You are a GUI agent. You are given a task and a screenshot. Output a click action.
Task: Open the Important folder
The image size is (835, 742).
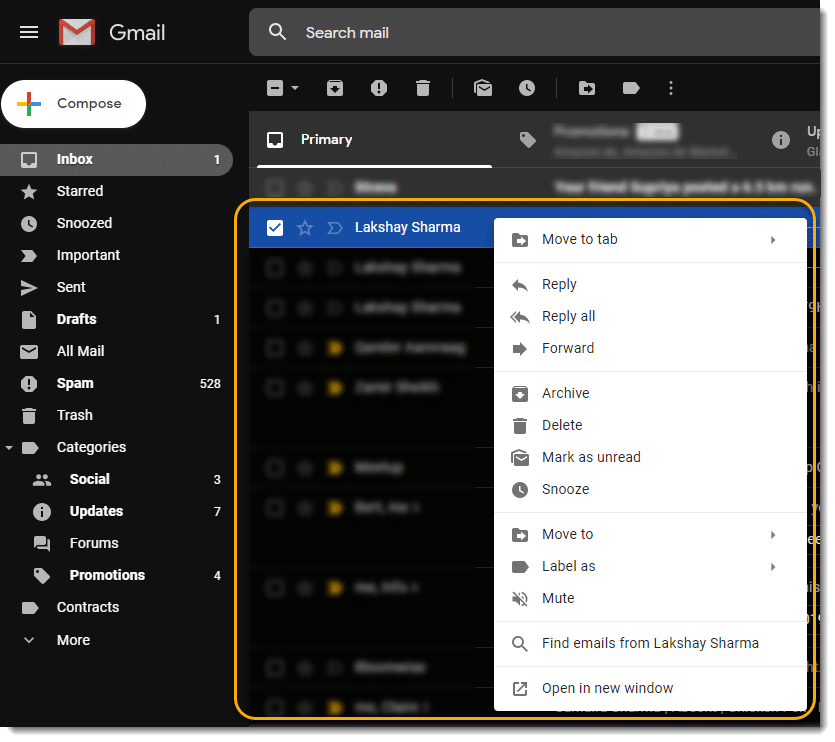[116, 255]
